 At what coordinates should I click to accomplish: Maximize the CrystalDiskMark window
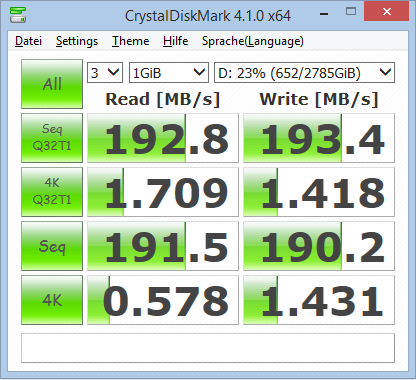(351, 12)
